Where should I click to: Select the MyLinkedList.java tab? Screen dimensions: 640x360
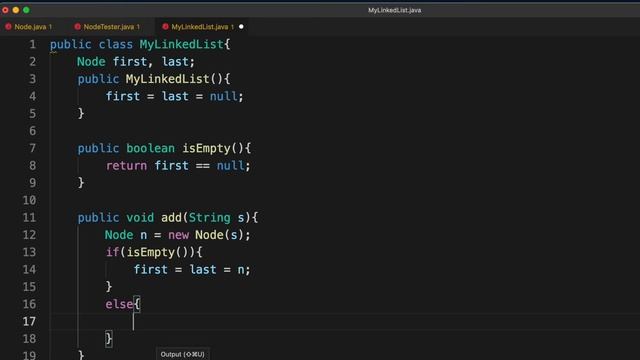point(201,27)
